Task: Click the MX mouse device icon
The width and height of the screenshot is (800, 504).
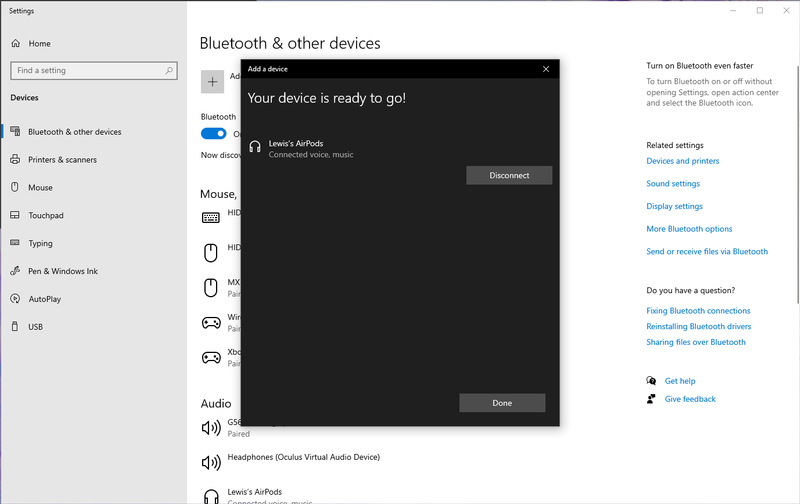Action: [211, 288]
